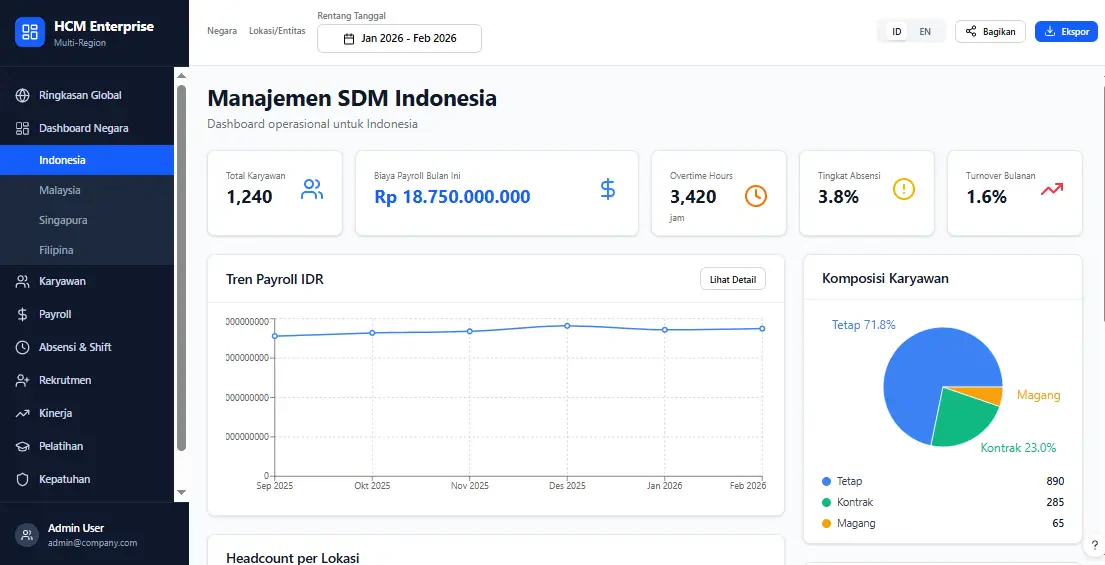The height and width of the screenshot is (565, 1105).
Task: Click the shield icon beside Kepatuhan
Action: tap(23, 480)
